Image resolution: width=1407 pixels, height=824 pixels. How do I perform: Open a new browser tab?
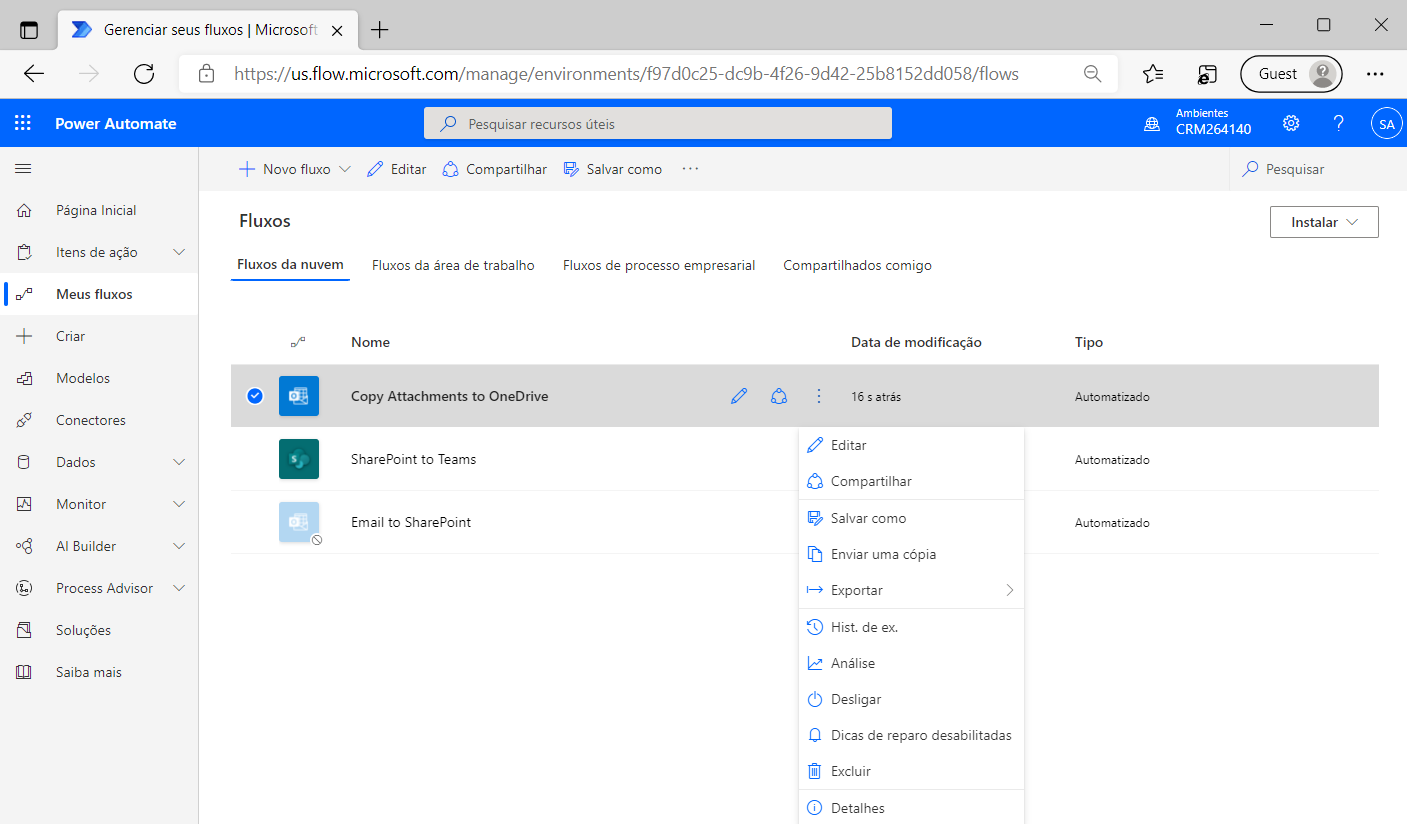pyautogui.click(x=379, y=30)
